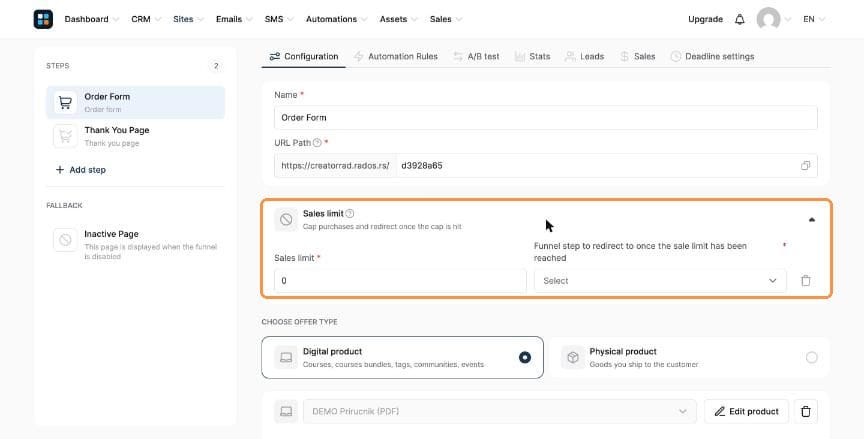
Task: Expand the Emails menu
Action: [x=234, y=19]
